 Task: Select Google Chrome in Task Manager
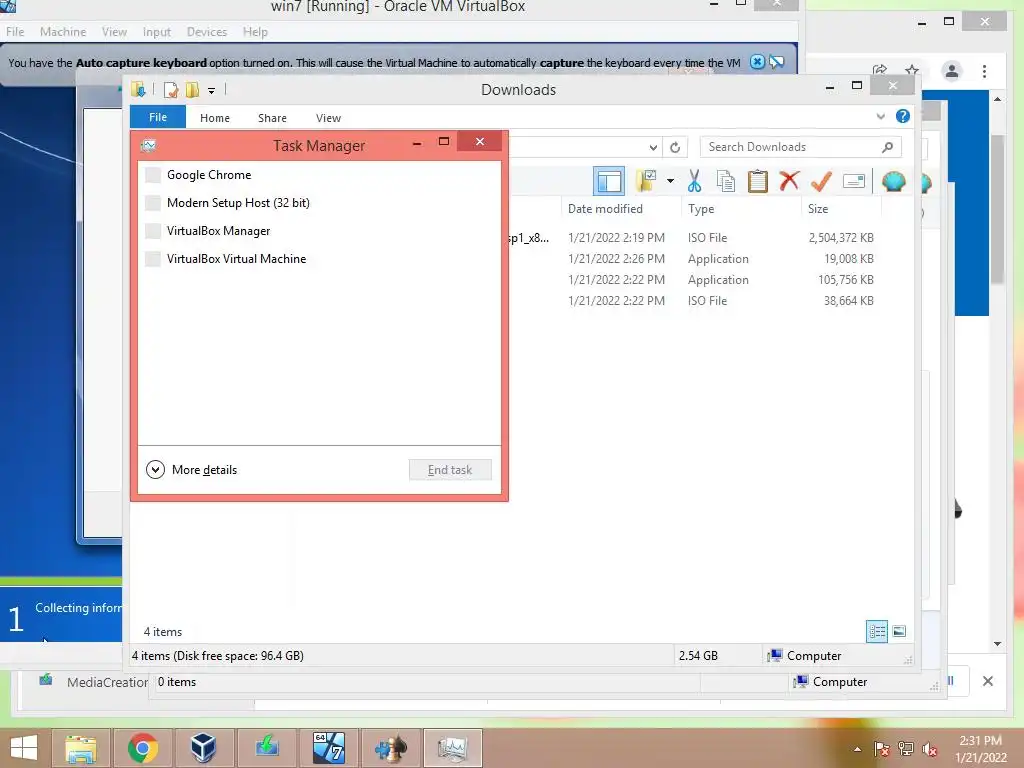click(319, 174)
